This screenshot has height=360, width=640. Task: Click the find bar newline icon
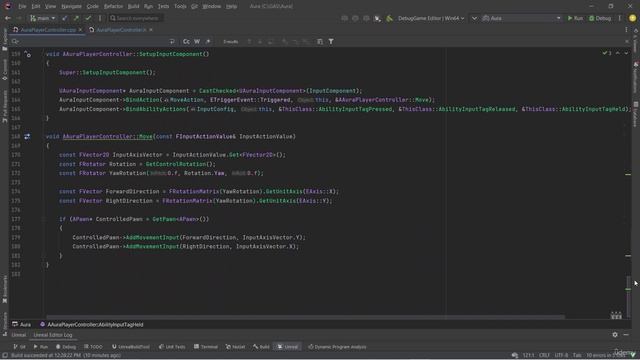tap(172, 42)
